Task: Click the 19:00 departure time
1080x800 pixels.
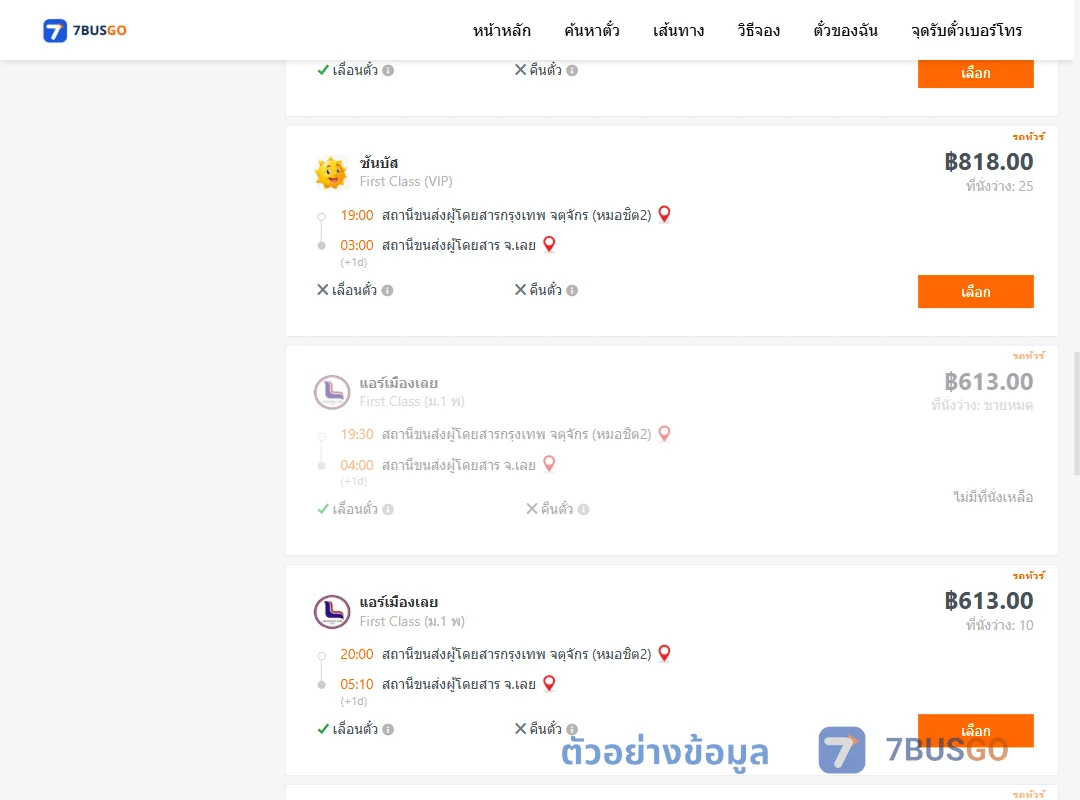Action: coord(357,215)
